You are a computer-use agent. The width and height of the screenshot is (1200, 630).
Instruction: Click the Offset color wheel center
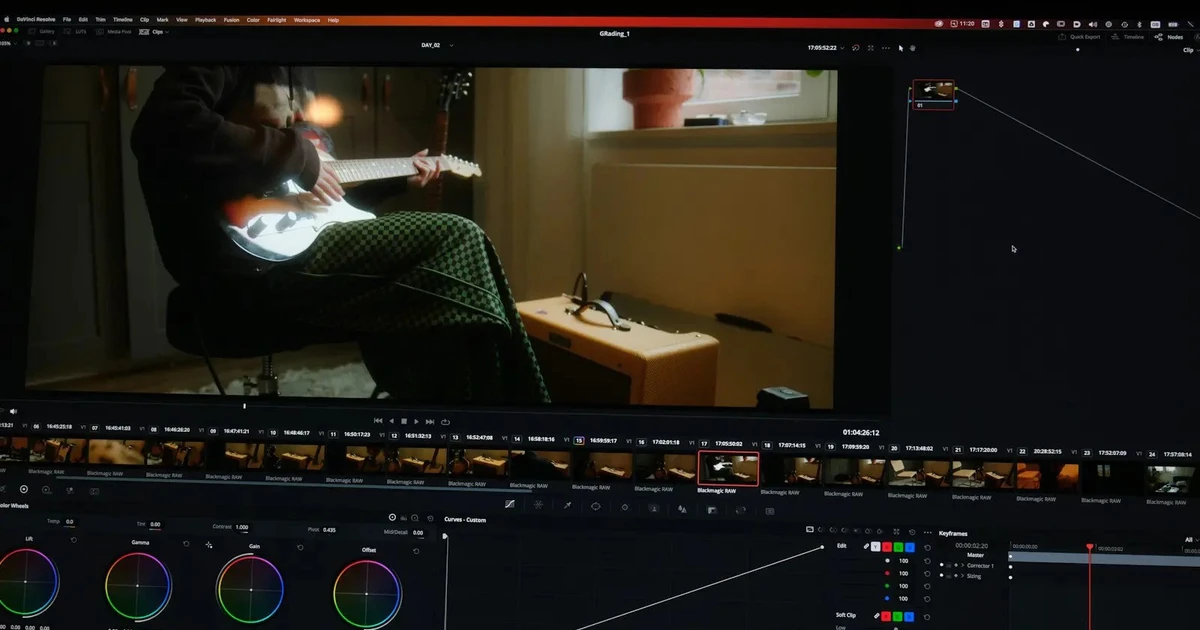(x=366, y=594)
